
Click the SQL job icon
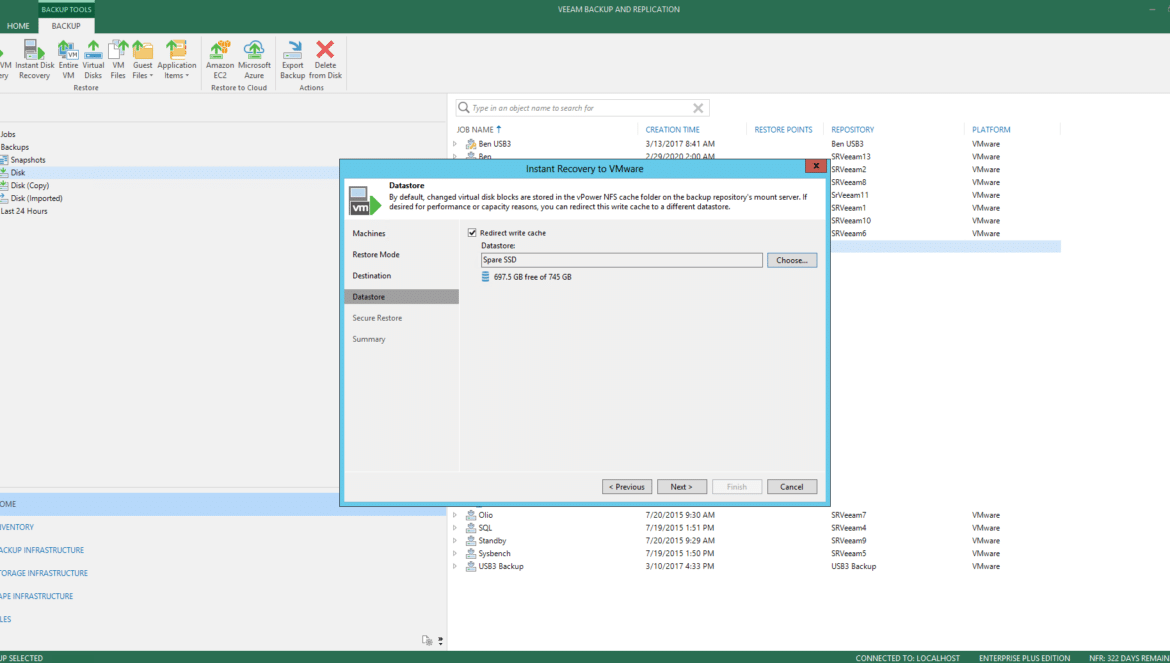tap(471, 528)
